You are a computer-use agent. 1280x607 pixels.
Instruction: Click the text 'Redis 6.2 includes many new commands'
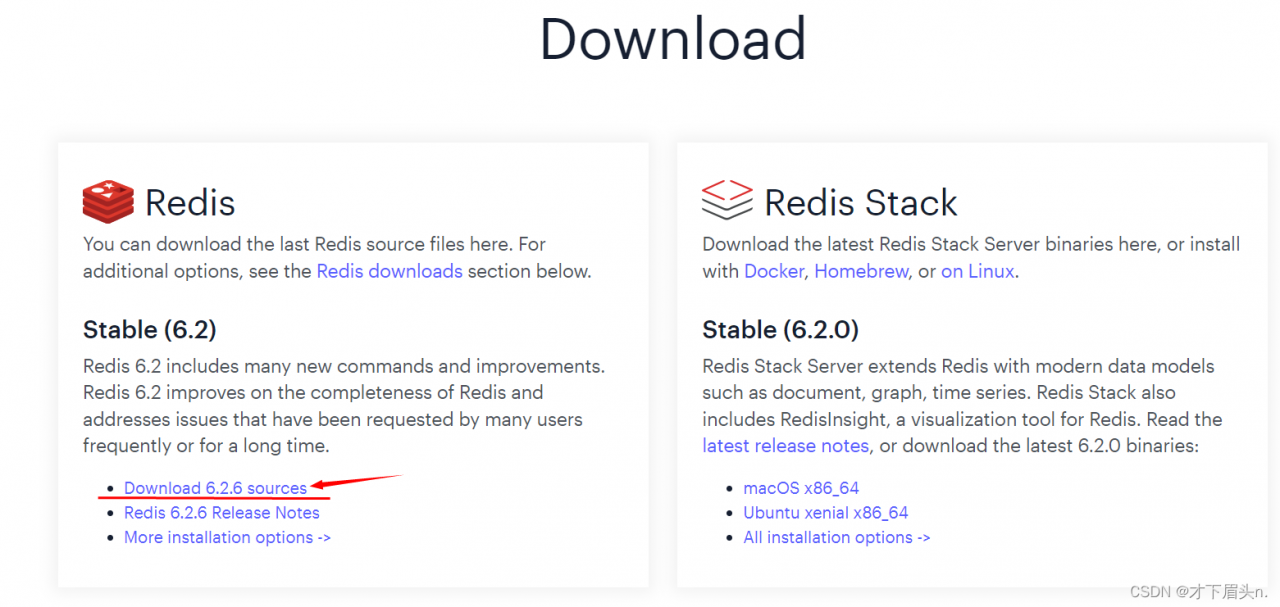(x=241, y=367)
